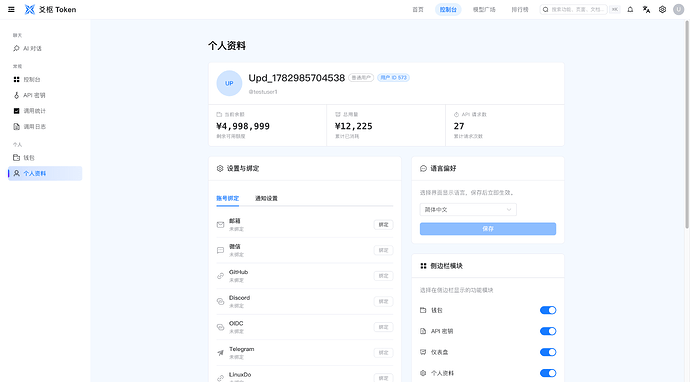Click the API request count 27
Screen dimensions: 690x382
[459, 126]
